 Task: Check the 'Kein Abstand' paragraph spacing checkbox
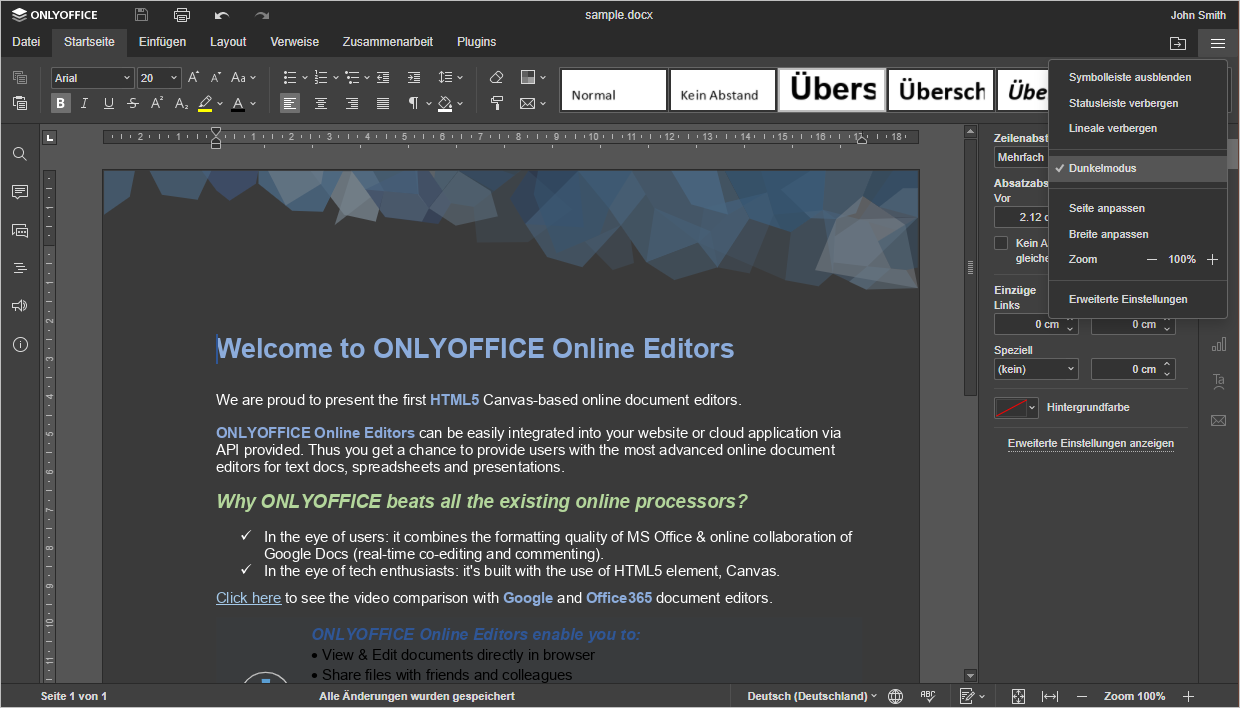tap(1001, 243)
